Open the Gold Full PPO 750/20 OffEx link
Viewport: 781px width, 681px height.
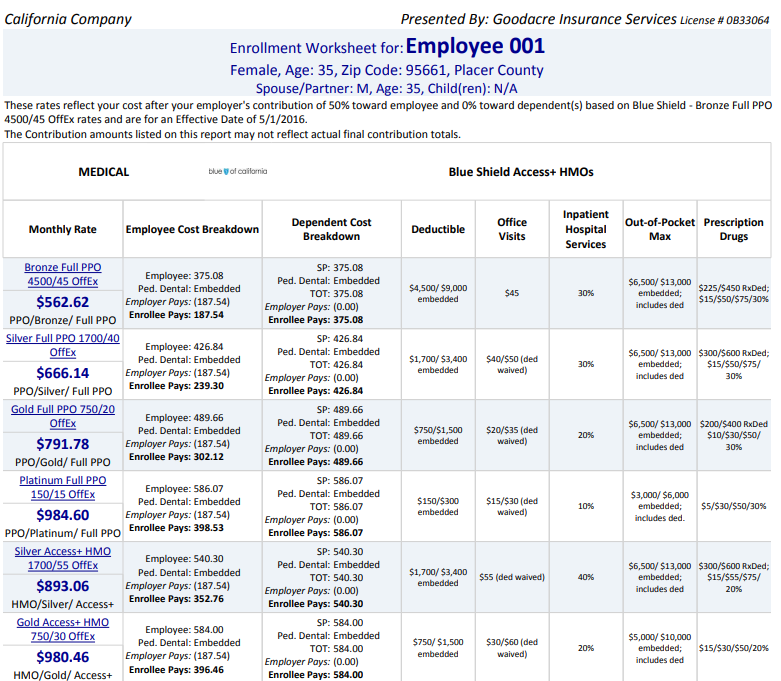point(63,416)
